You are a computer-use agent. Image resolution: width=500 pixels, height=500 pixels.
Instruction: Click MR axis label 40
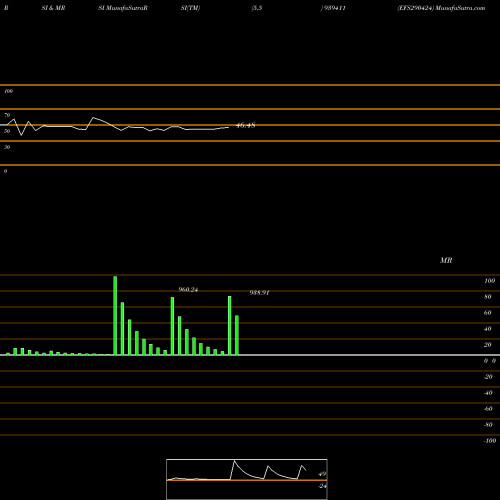[x=488, y=329]
